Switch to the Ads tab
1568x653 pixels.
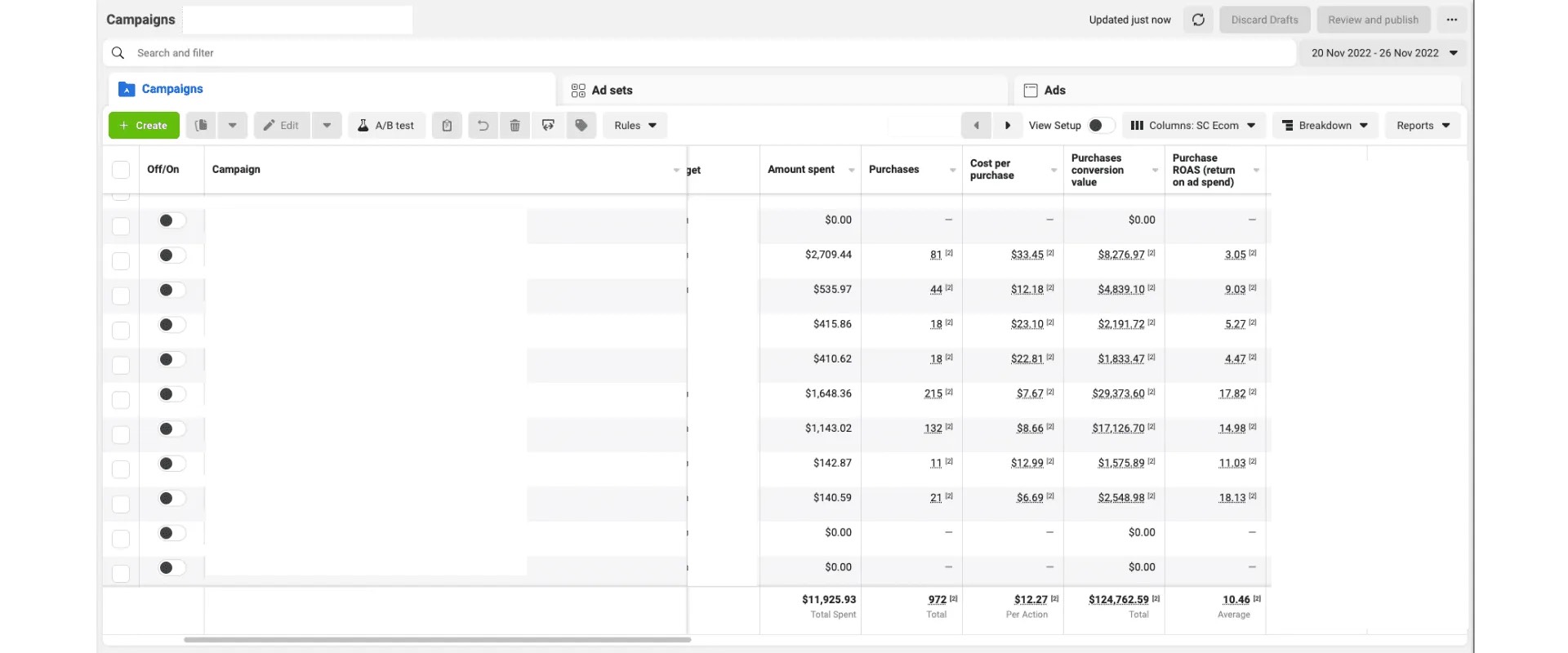pos(1054,91)
